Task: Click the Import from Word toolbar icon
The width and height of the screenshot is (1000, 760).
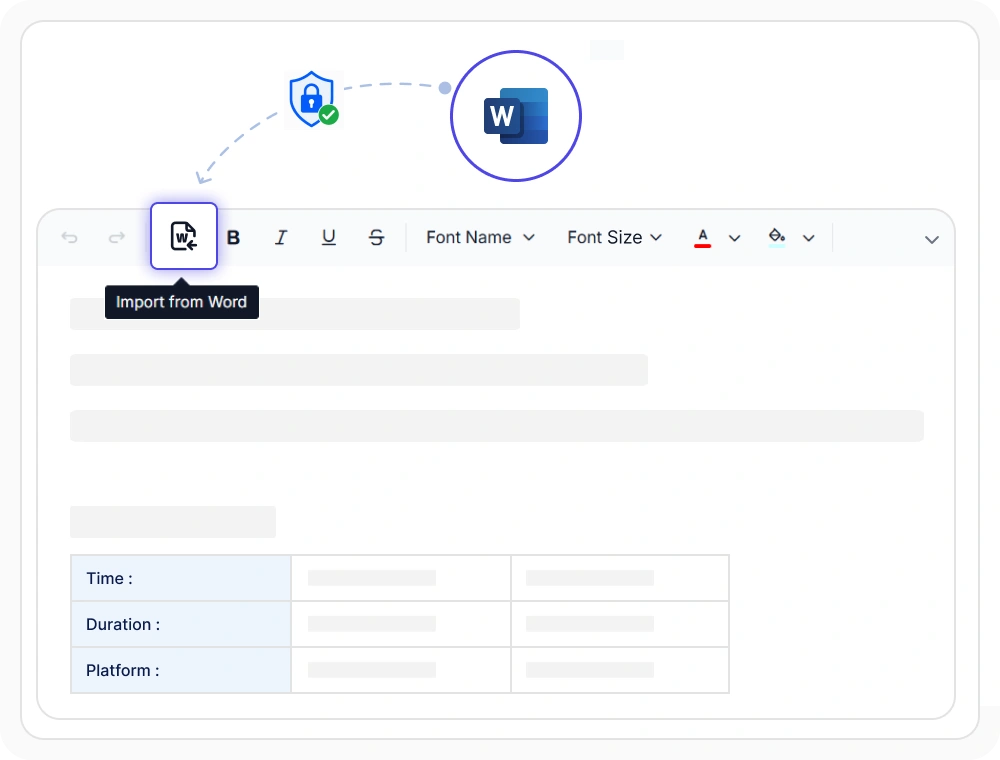Action: coord(184,236)
